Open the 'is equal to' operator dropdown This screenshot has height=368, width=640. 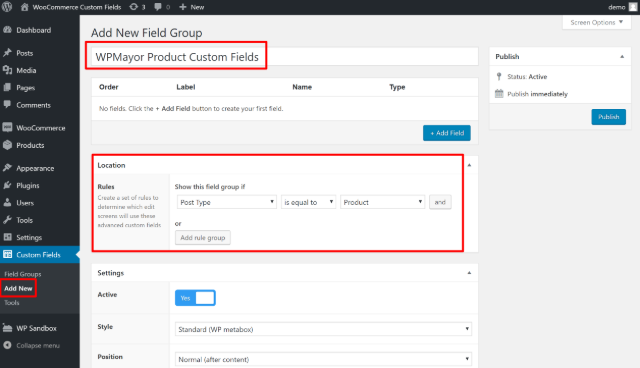pyautogui.click(x=308, y=202)
